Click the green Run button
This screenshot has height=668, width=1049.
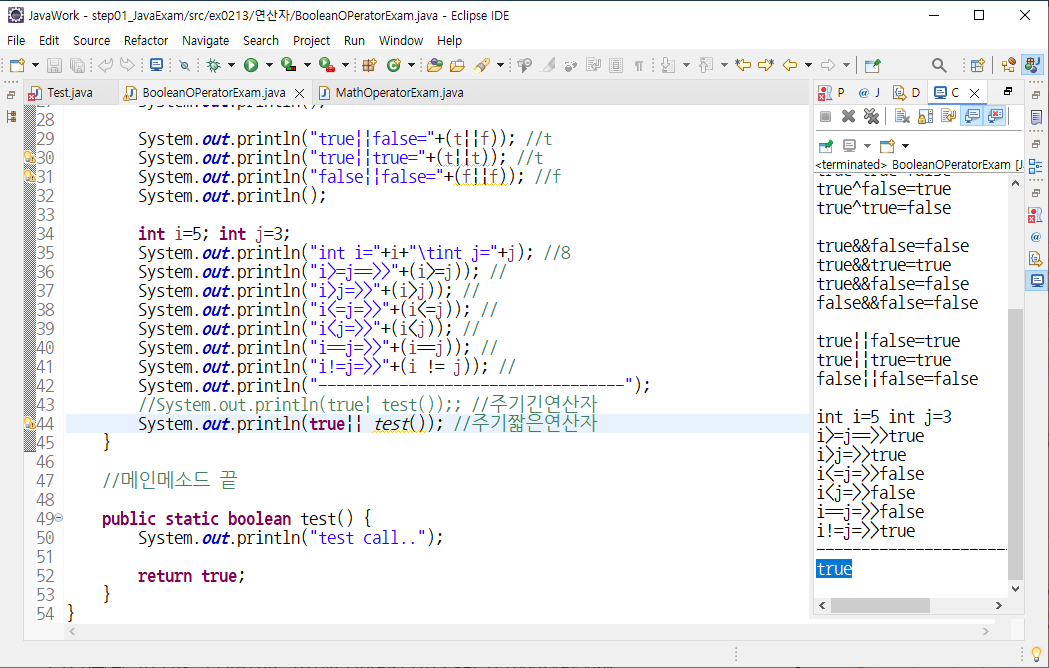(x=251, y=65)
